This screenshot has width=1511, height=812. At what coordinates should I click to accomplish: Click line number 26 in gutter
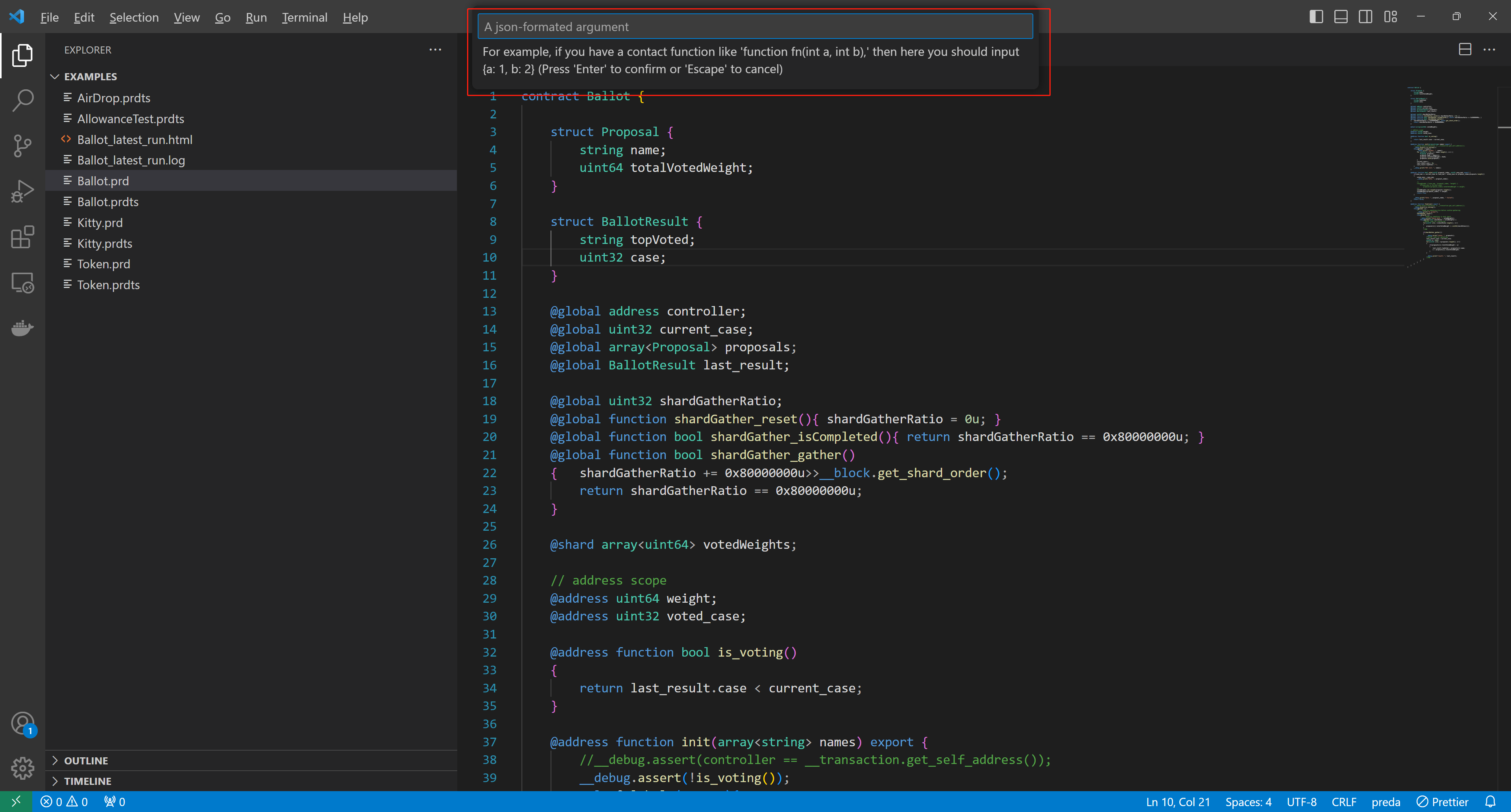pos(489,544)
